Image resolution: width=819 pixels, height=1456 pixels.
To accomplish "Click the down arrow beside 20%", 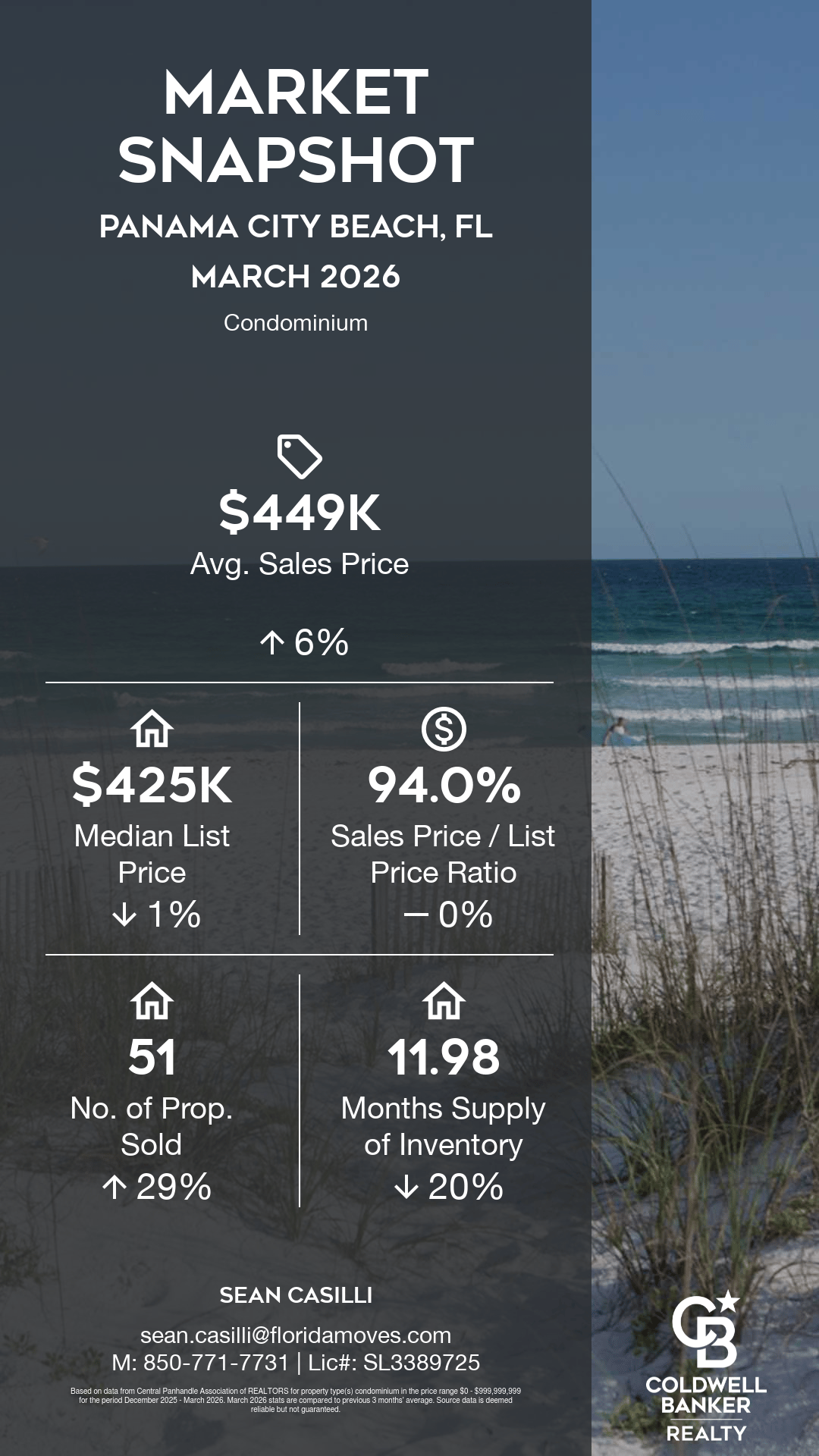I will [x=406, y=1187].
